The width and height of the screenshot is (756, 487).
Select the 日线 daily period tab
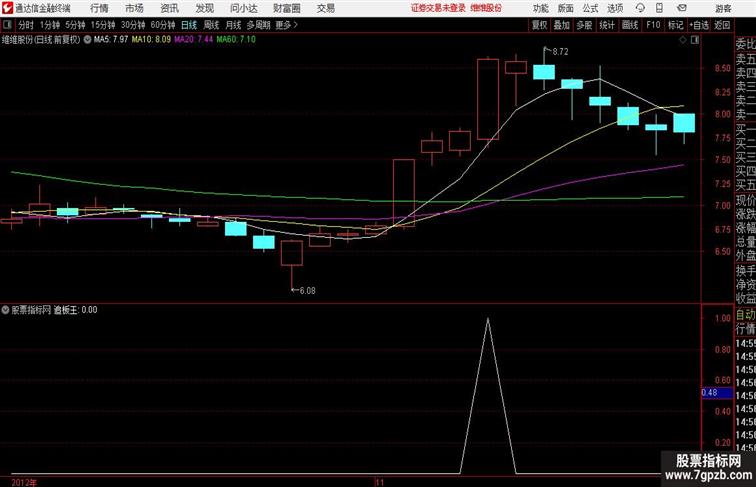(189, 25)
